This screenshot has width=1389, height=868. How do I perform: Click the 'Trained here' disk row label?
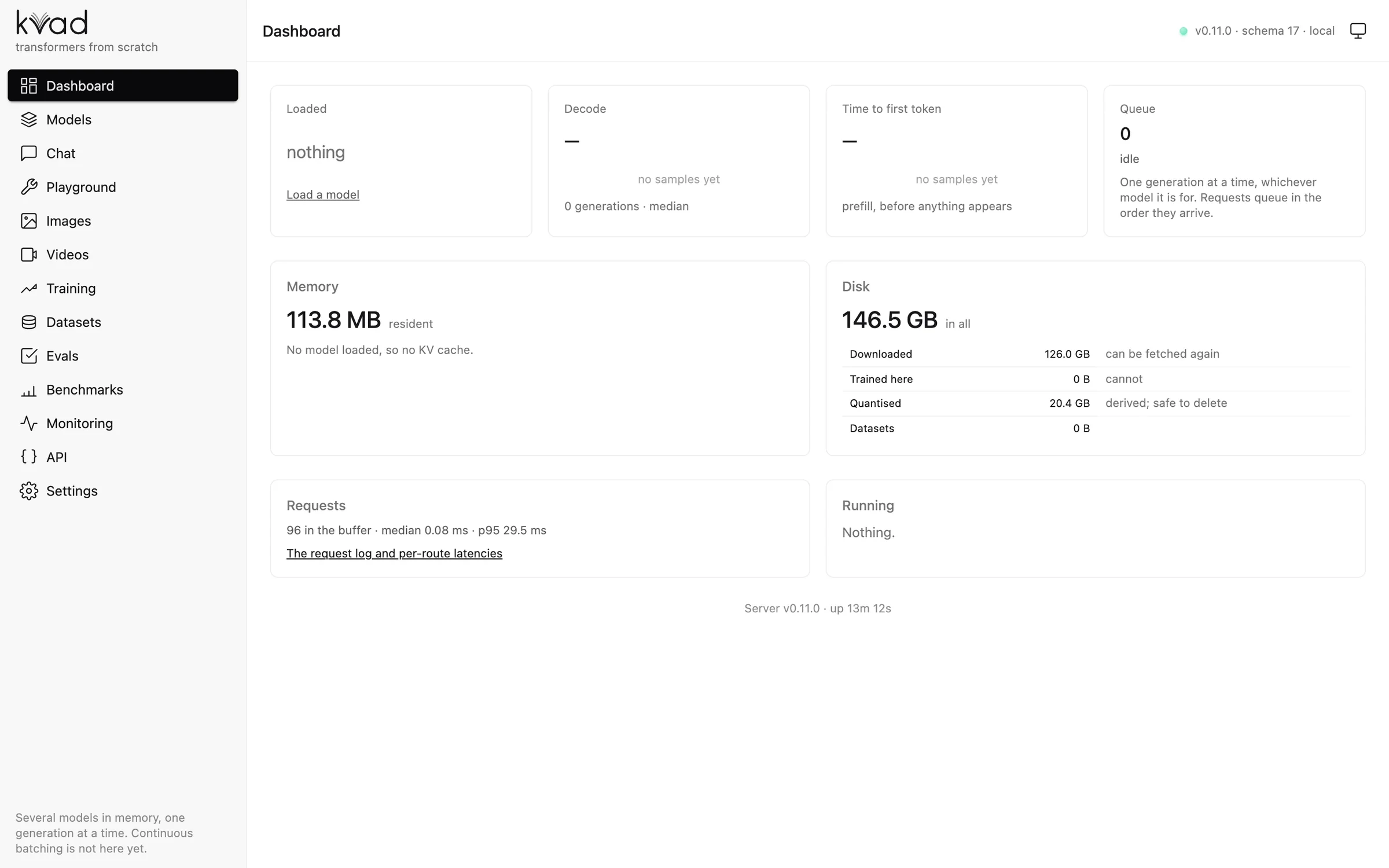(x=881, y=379)
